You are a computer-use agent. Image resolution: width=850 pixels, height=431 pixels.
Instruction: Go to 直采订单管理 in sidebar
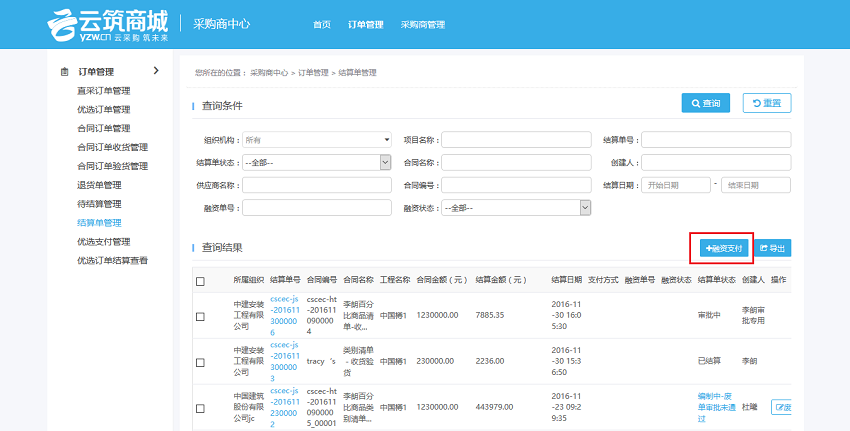pos(104,91)
